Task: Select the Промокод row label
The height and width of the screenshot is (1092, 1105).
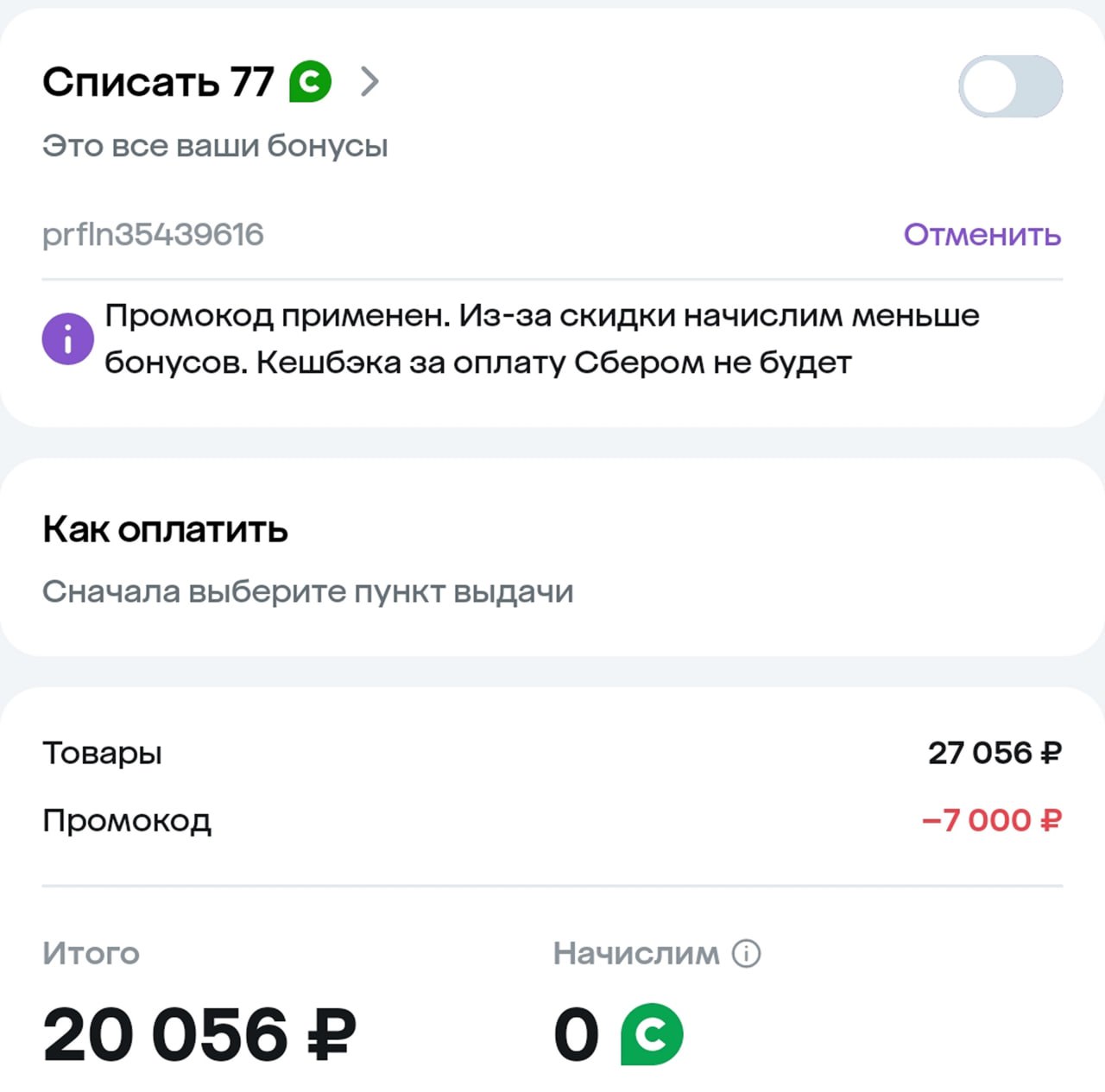Action: [x=127, y=820]
